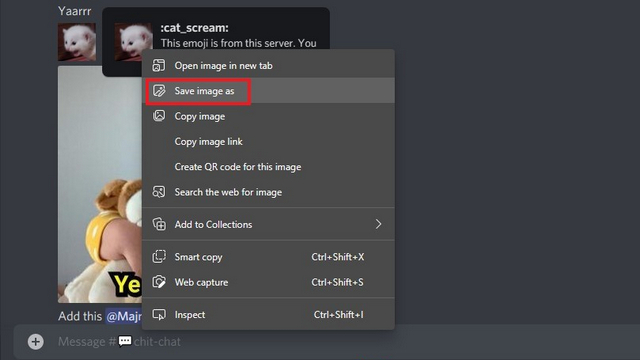The width and height of the screenshot is (640, 360).
Task: Select Save image as menu entry
Action: [x=268, y=91]
